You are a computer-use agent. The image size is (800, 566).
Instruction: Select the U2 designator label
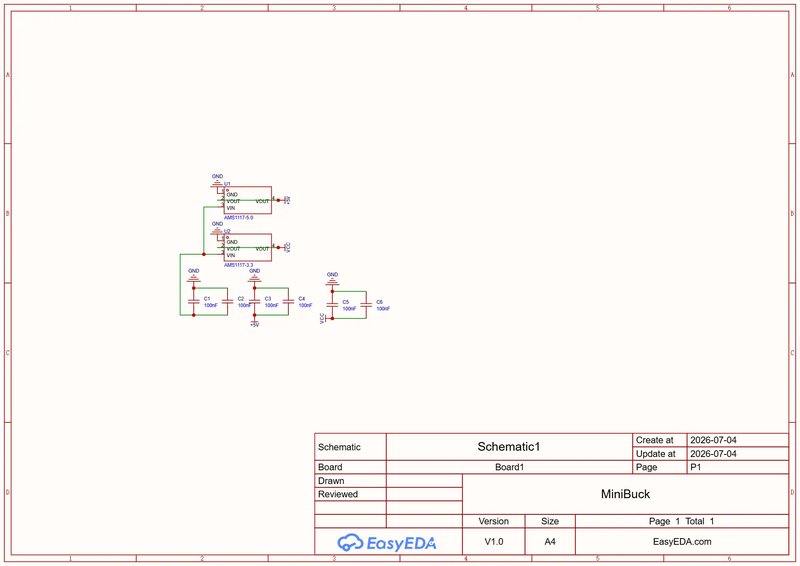coord(227,231)
